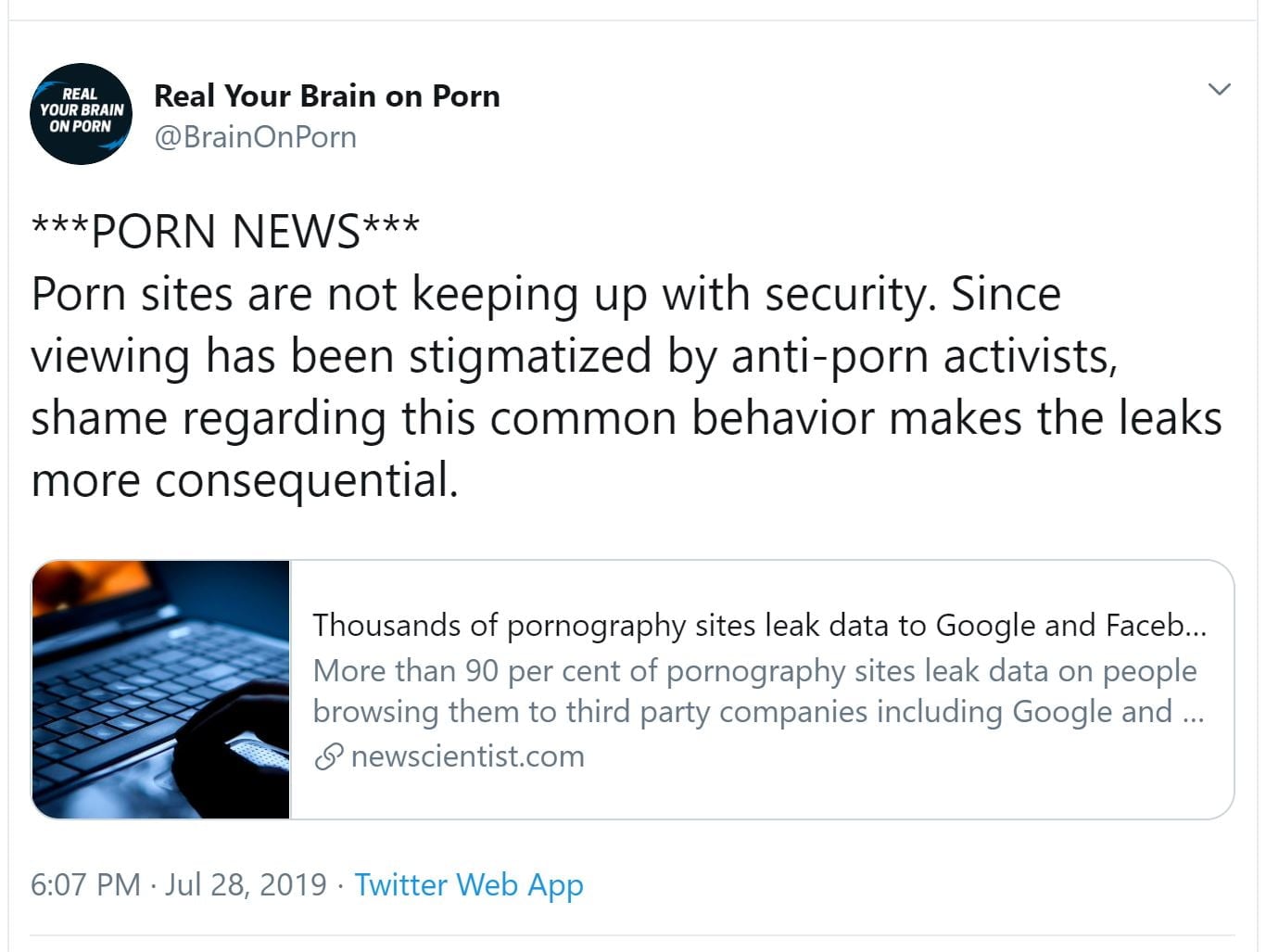Open the laptop keyboard preview thumbnail
1266x952 pixels.
161,690
